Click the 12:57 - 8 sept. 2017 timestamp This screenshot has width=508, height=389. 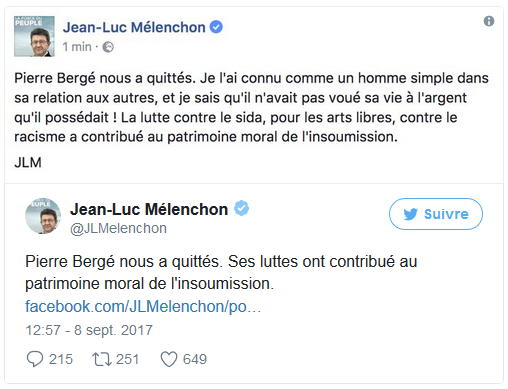coord(89,330)
